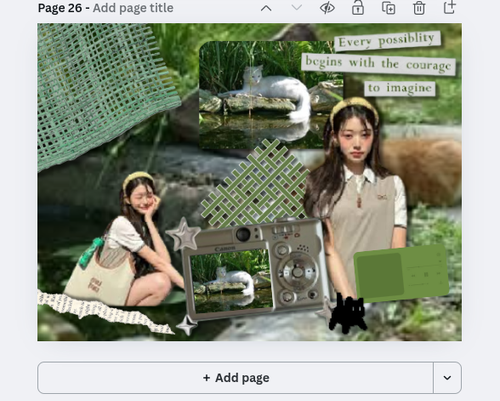Screen dimensions: 500x401
Task: Select the silver star sticker by the camera
Action: click(x=183, y=235)
